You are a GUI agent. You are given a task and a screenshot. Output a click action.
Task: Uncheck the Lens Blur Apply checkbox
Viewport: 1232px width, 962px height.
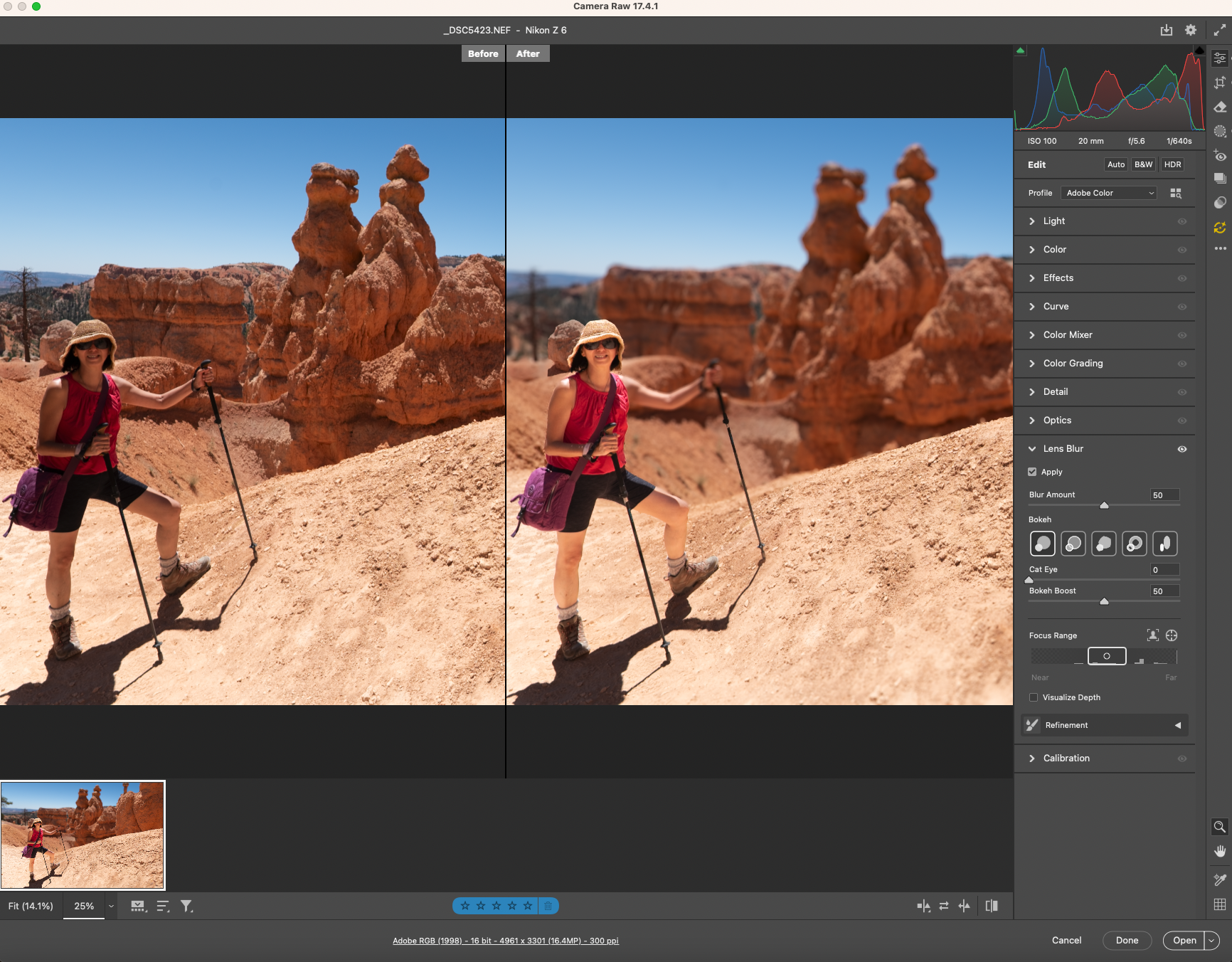(1032, 472)
